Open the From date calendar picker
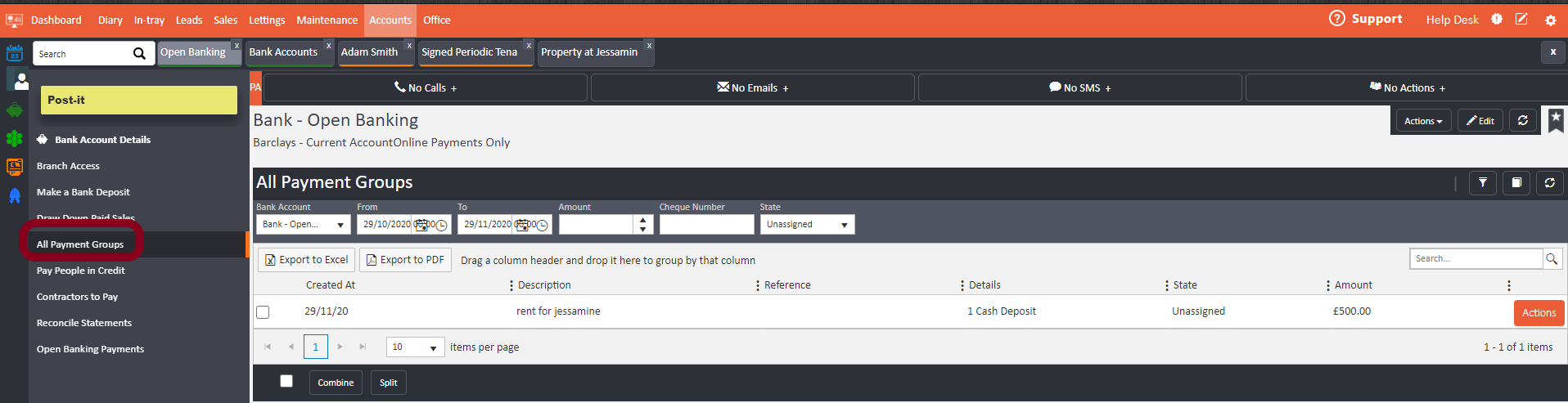The image size is (1568, 403). coord(422,225)
